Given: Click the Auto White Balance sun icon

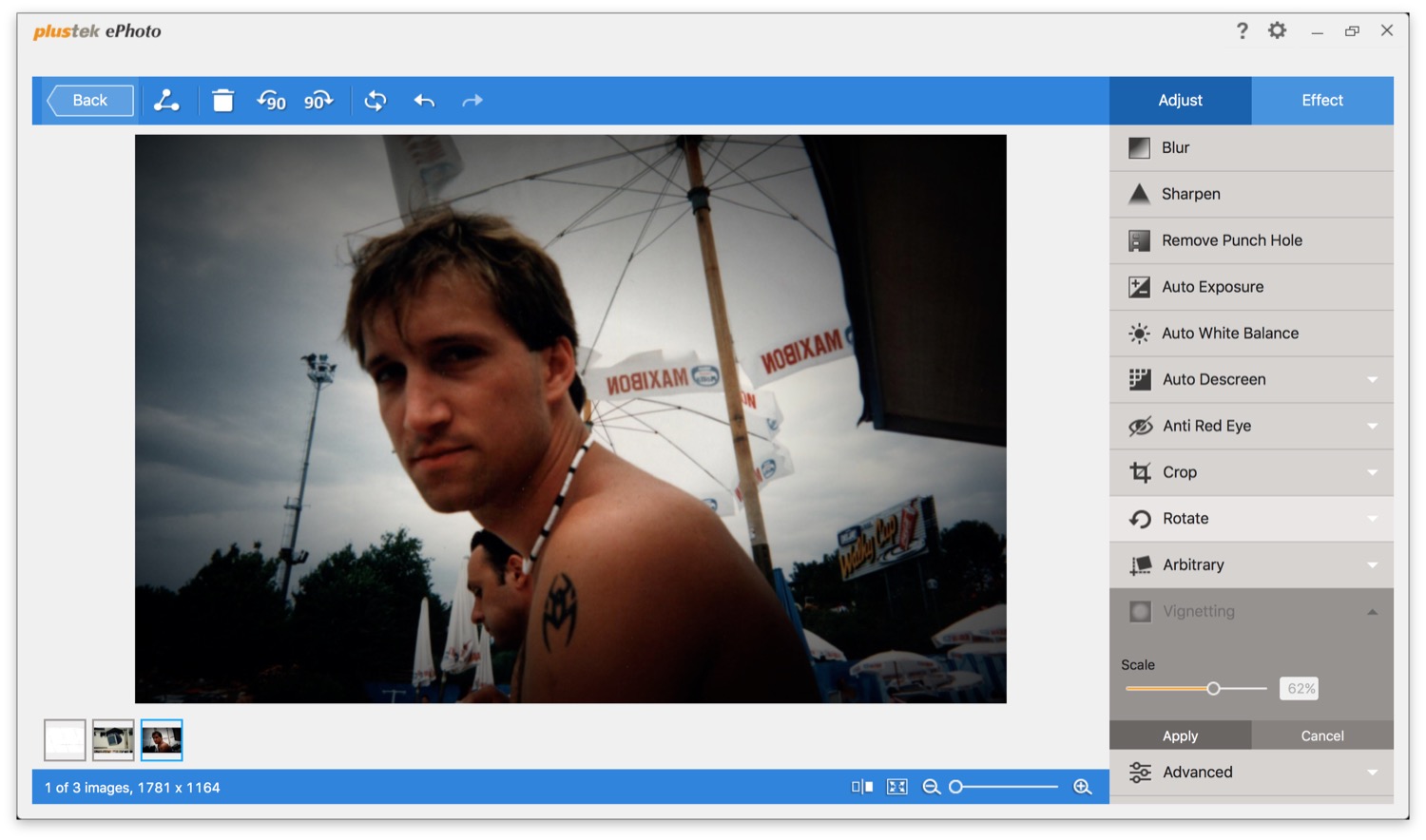Looking at the screenshot, I should pos(1139,334).
